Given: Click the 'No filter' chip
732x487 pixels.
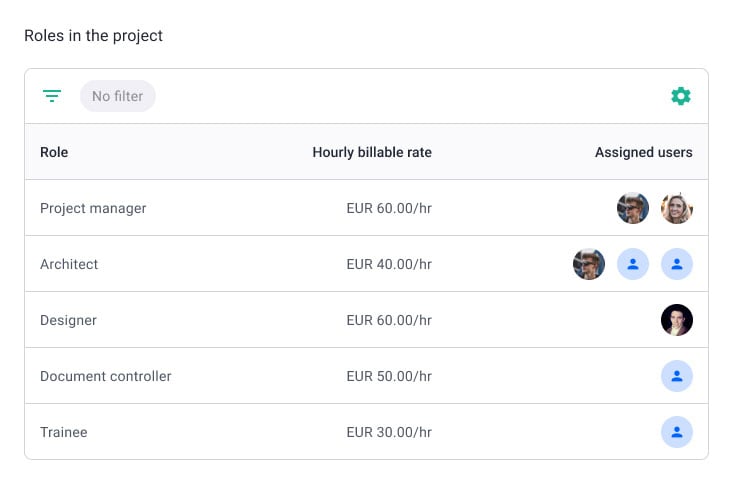Looking at the screenshot, I should point(118,96).
